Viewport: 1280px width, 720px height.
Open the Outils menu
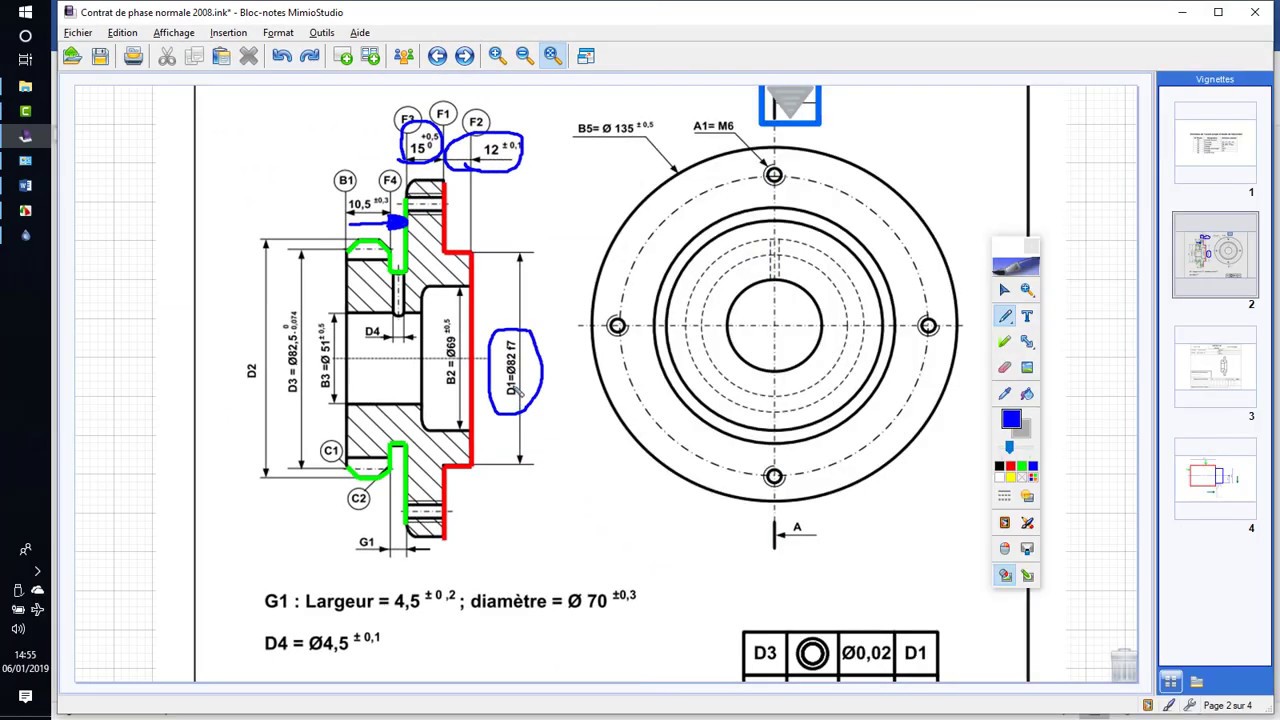point(321,33)
